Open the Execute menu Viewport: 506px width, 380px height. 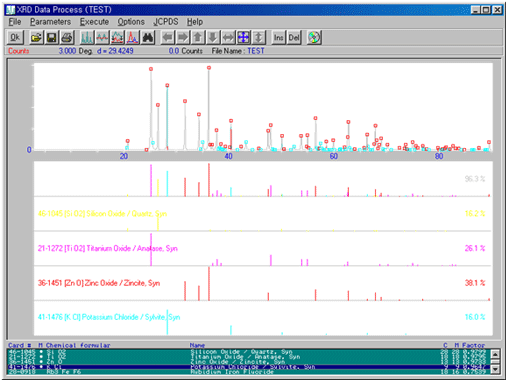94,22
